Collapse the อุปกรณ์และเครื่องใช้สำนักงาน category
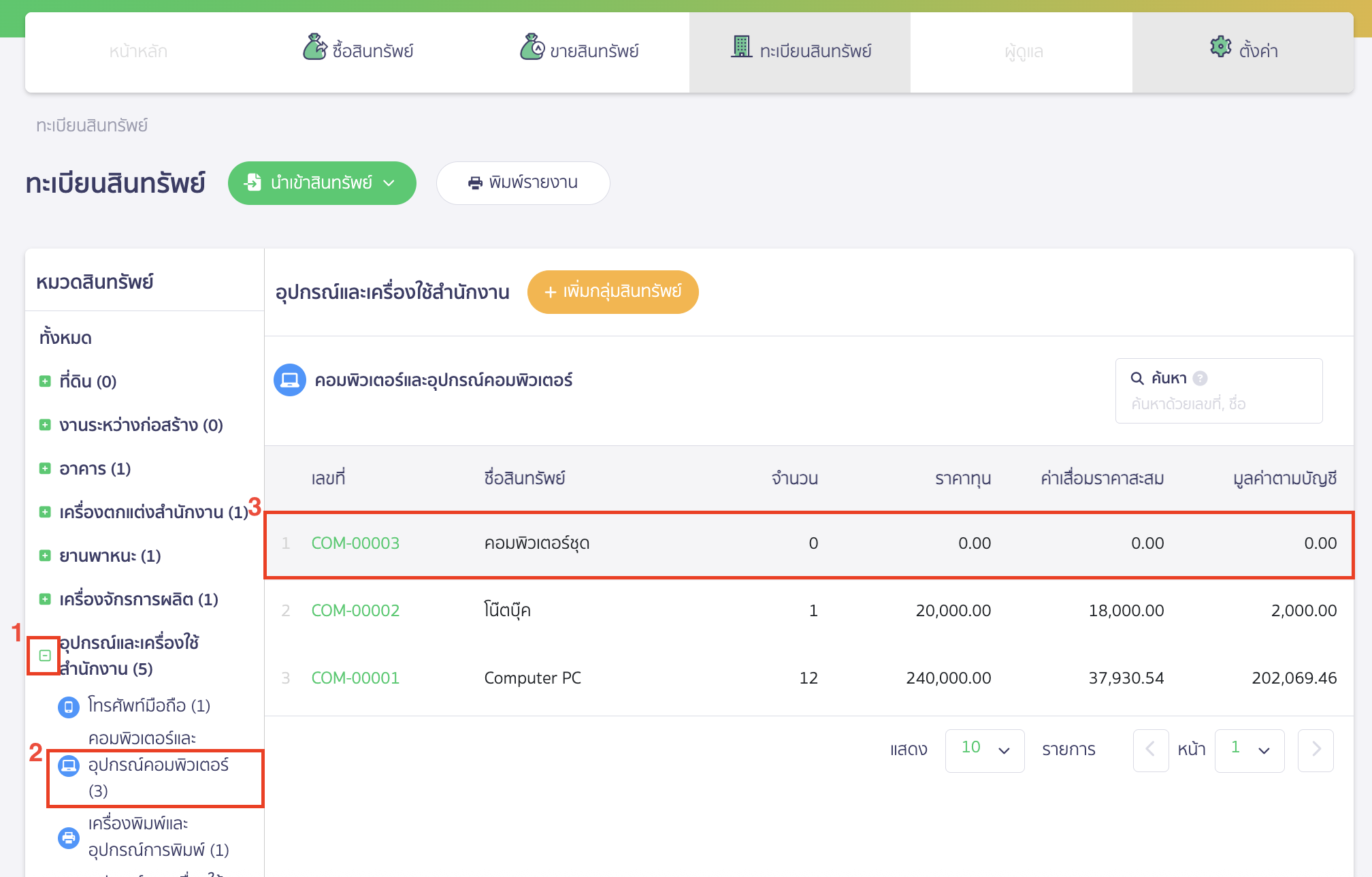This screenshot has height=877, width=1372. tap(45, 656)
